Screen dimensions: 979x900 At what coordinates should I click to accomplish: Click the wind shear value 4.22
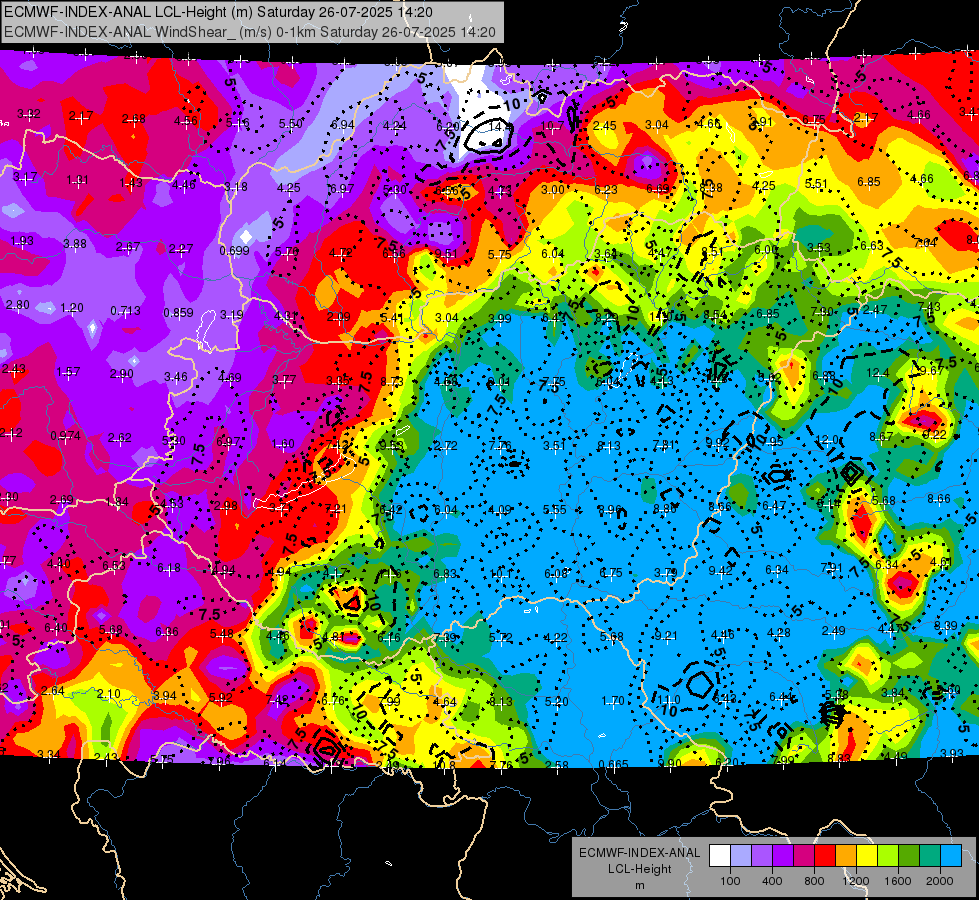point(556,638)
